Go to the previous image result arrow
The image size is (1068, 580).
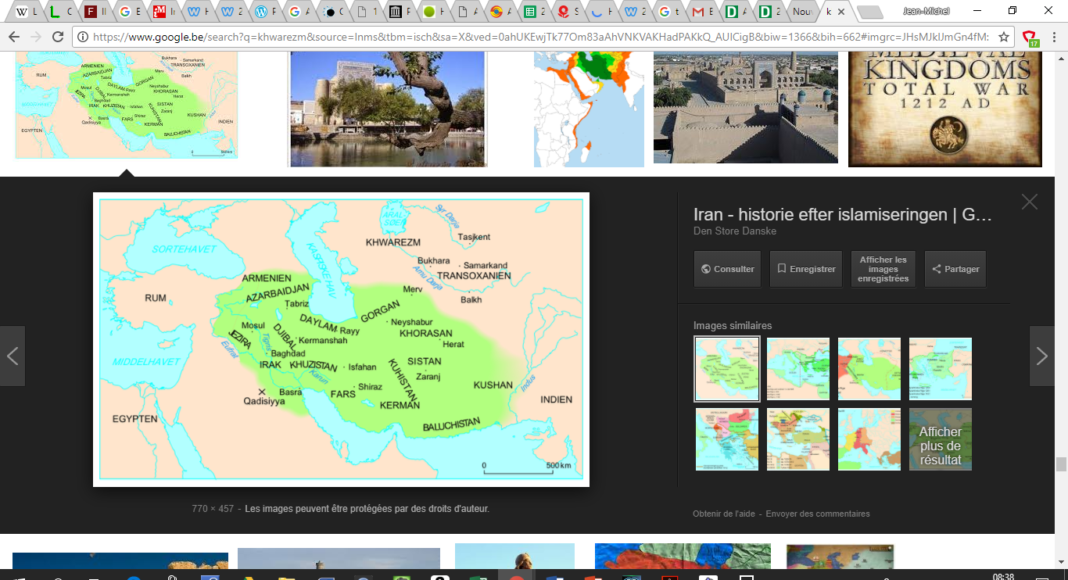pyautogui.click(x=12, y=356)
